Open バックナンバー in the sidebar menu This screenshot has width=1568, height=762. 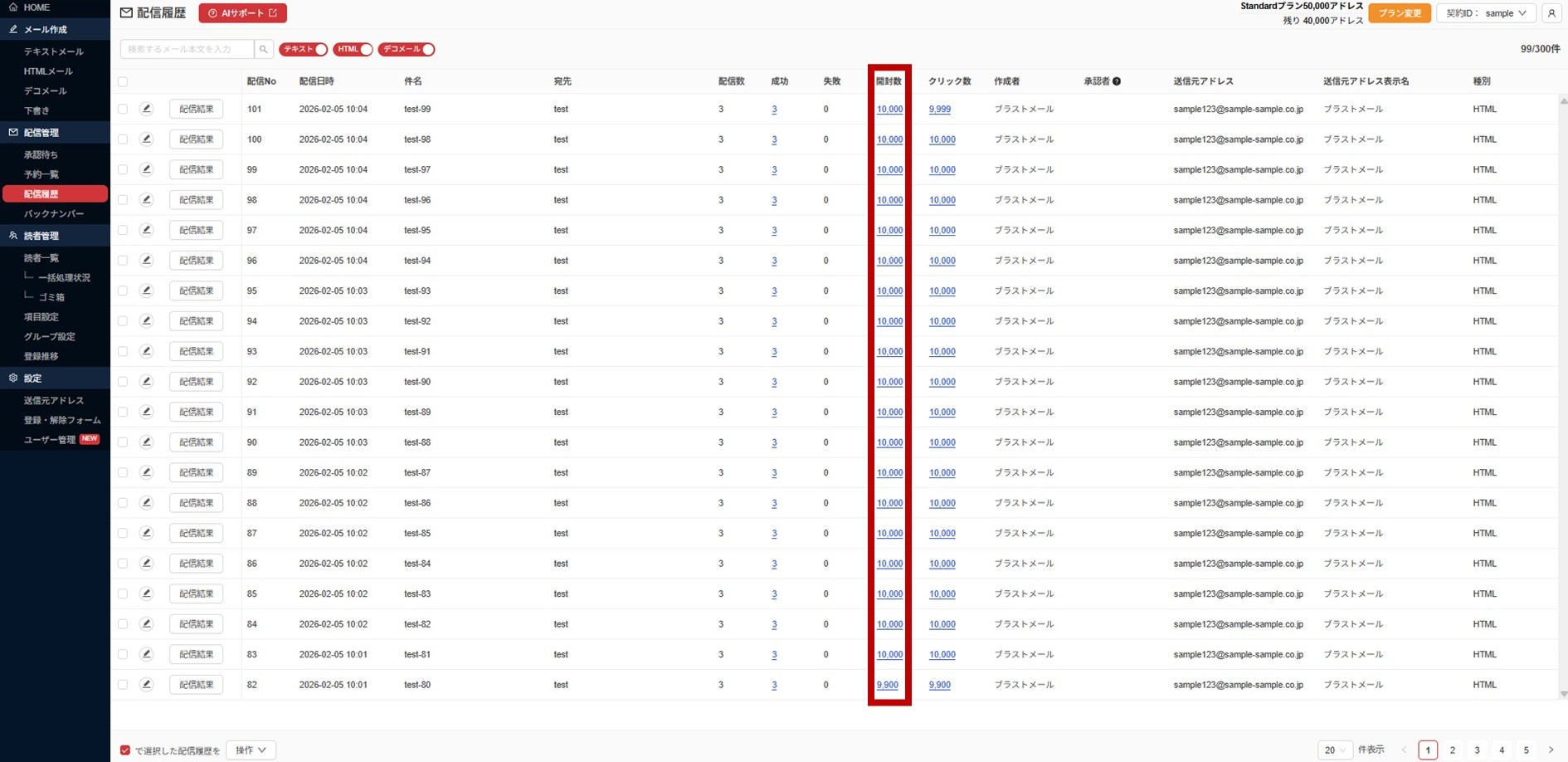click(54, 214)
